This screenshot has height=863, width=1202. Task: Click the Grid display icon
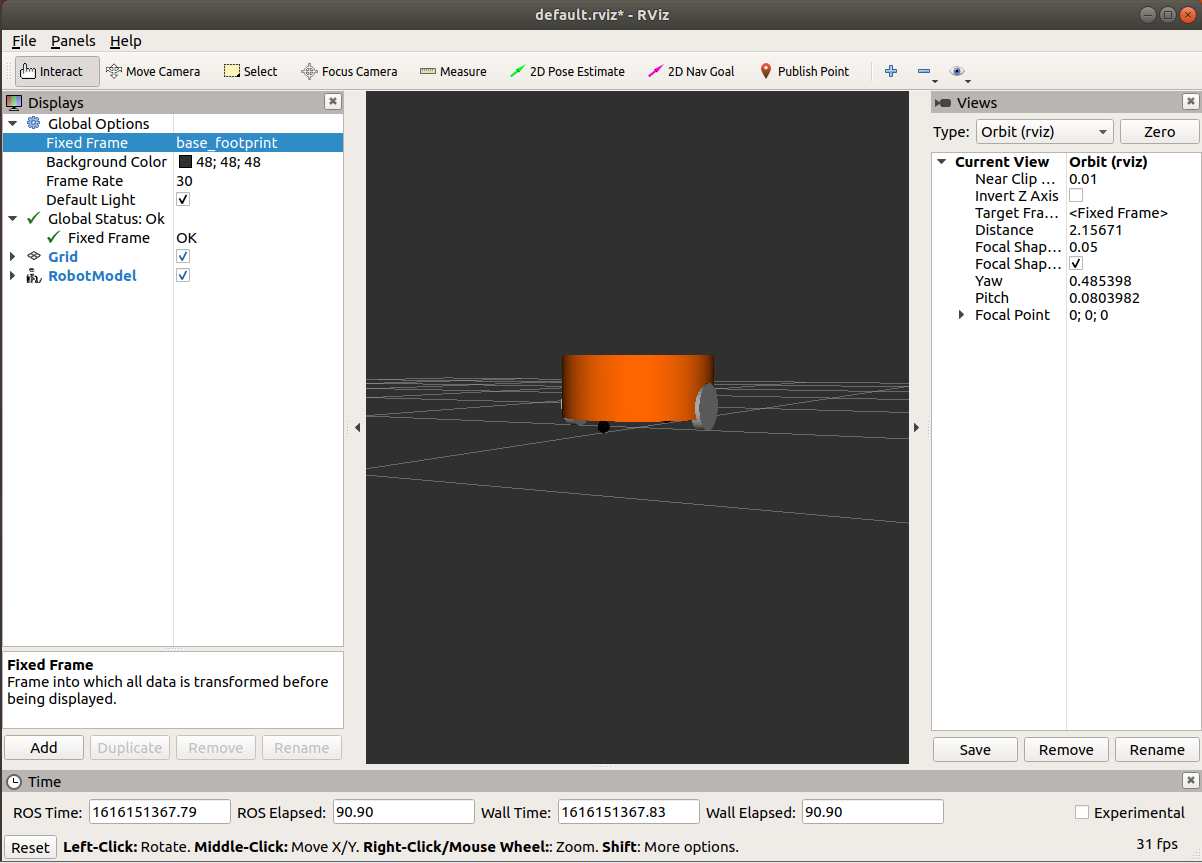click(34, 256)
